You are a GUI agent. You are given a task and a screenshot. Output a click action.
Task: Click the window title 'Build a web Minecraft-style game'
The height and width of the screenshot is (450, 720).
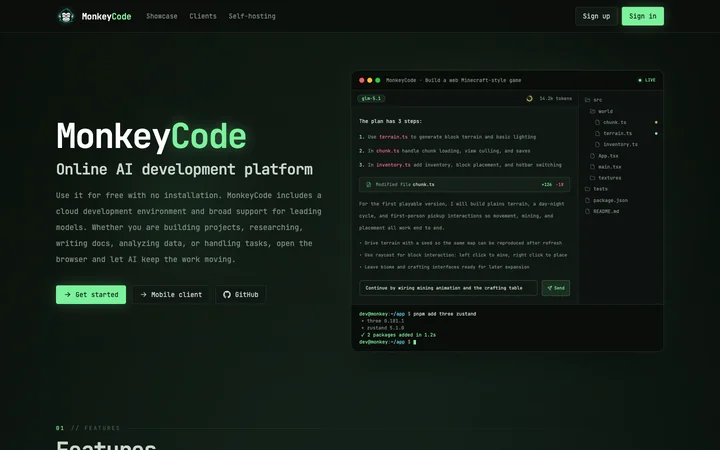click(473, 80)
